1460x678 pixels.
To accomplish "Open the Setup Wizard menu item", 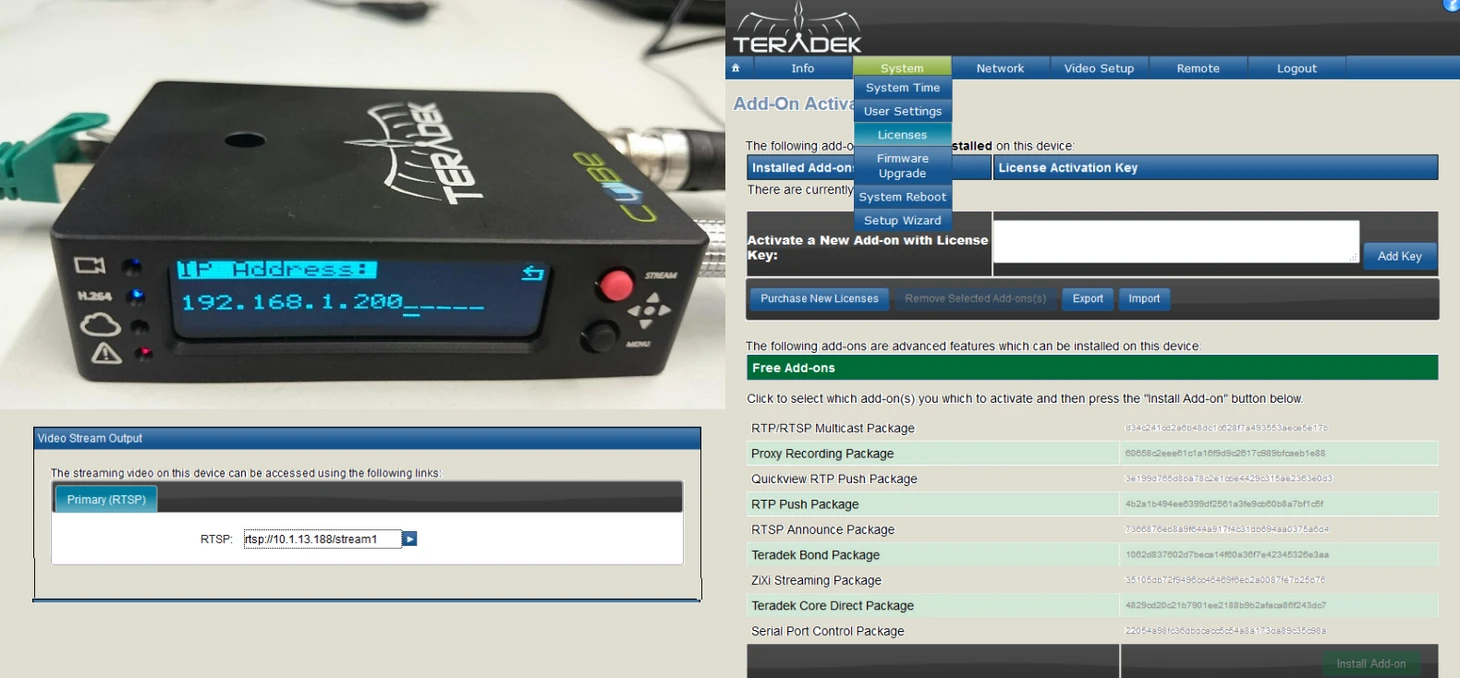I will click(902, 220).
